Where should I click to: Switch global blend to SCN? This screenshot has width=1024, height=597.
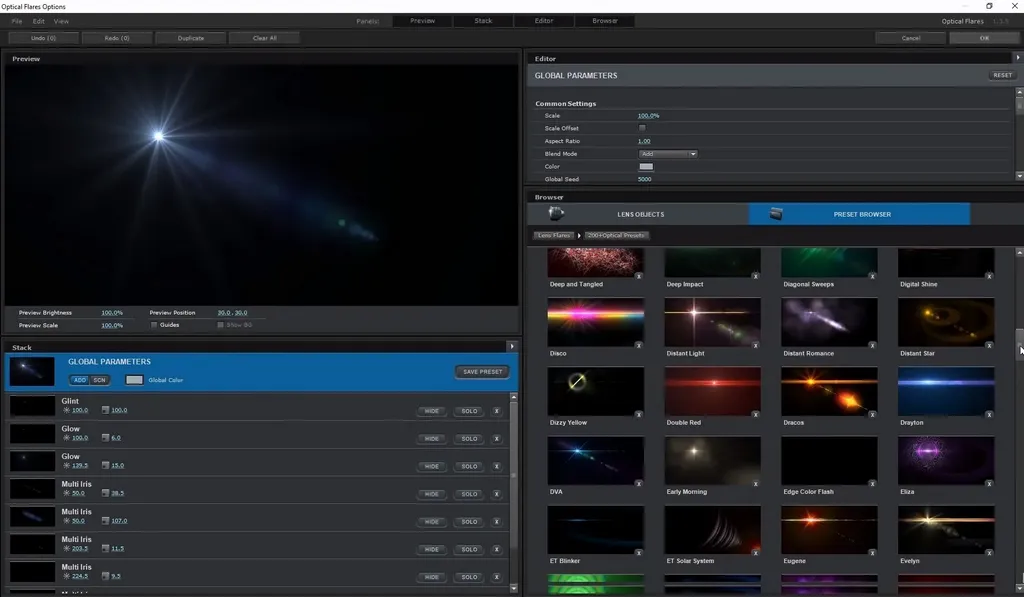click(x=99, y=379)
